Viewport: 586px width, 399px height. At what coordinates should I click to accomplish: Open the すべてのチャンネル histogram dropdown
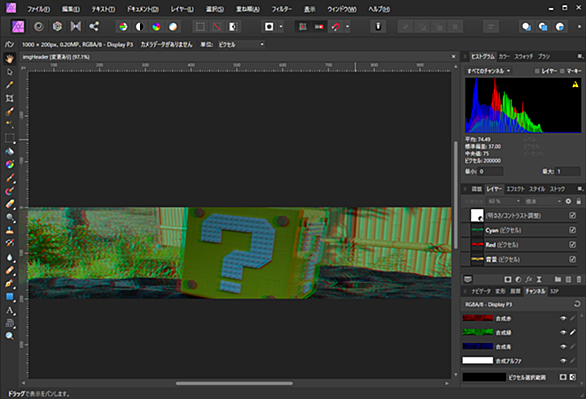point(488,71)
